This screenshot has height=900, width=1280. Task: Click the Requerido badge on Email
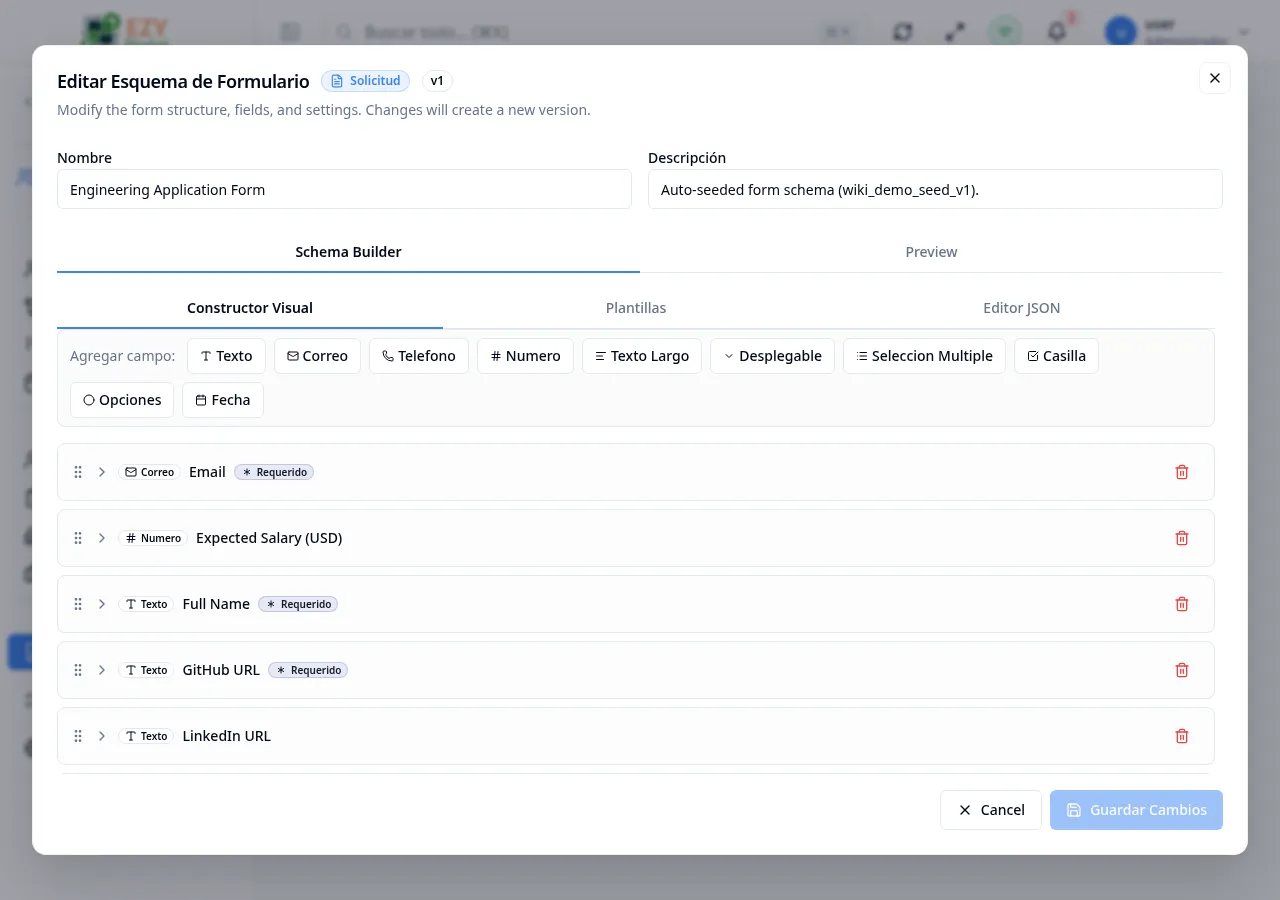point(274,472)
